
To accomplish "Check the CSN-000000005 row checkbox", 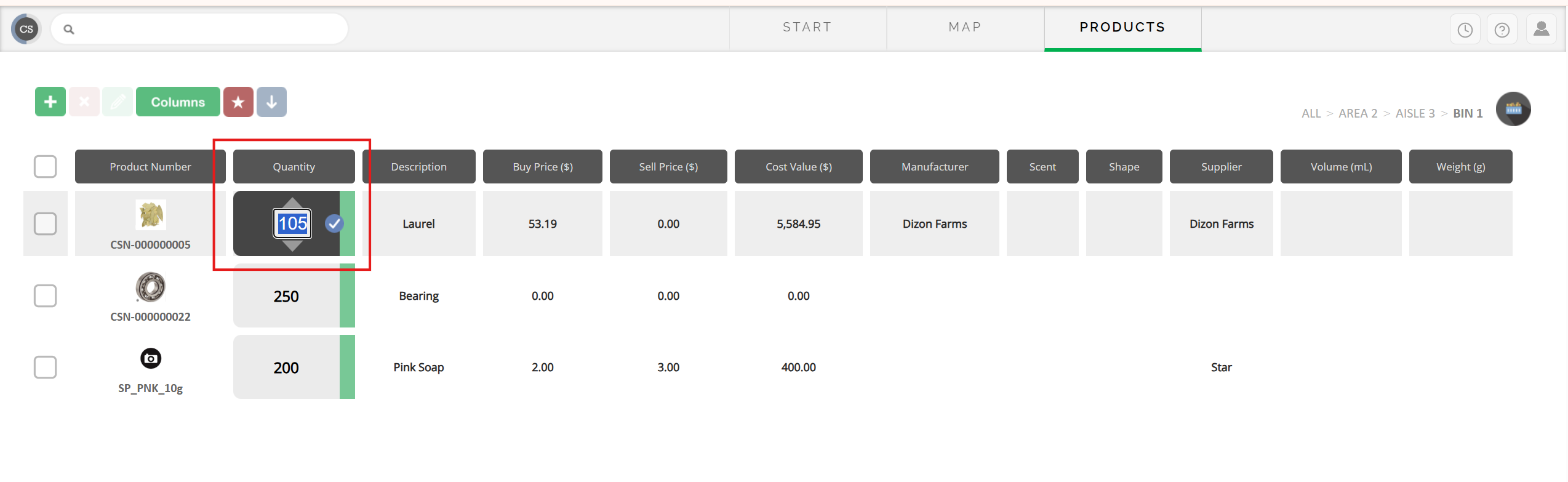I will coord(45,223).
